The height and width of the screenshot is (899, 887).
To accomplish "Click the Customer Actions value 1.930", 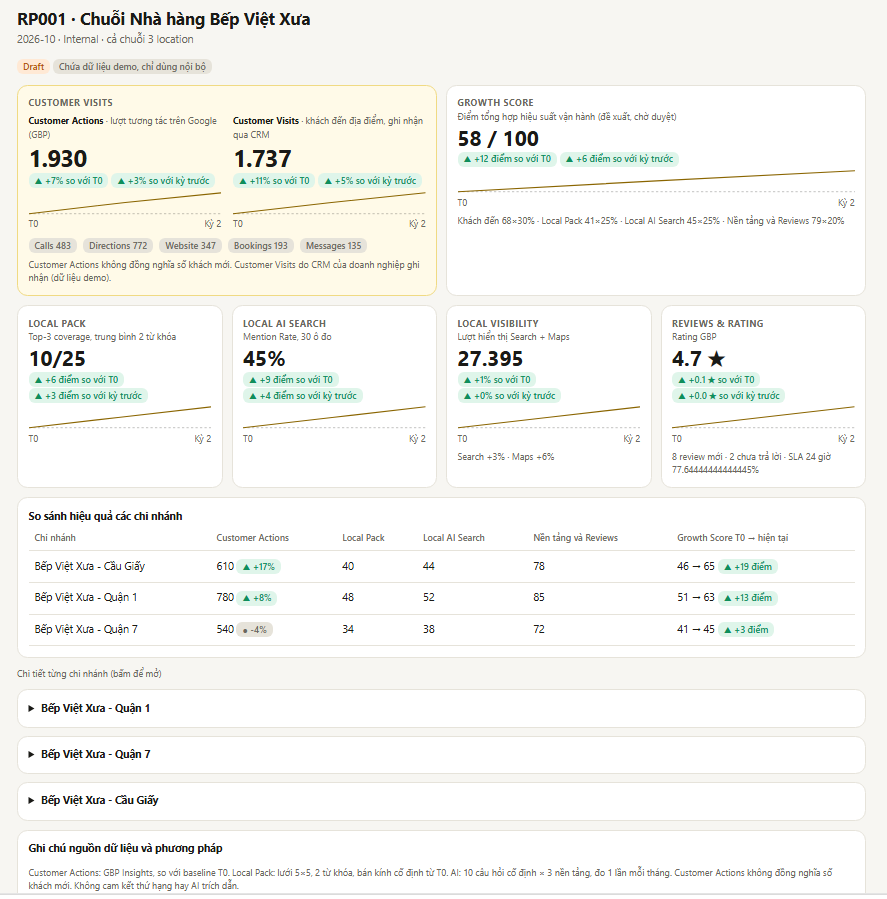I will pos(58,159).
